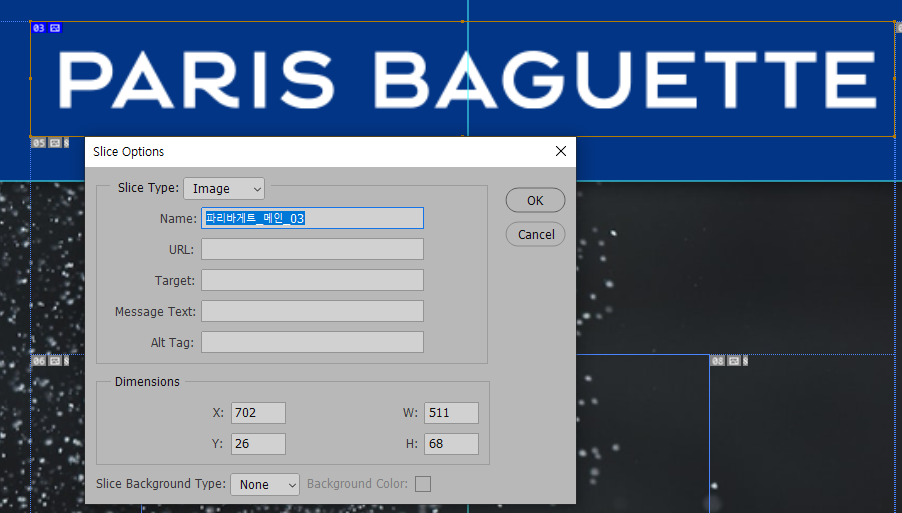Click the Slice Options title text
Viewport: 902px width, 513px height.
tap(128, 152)
